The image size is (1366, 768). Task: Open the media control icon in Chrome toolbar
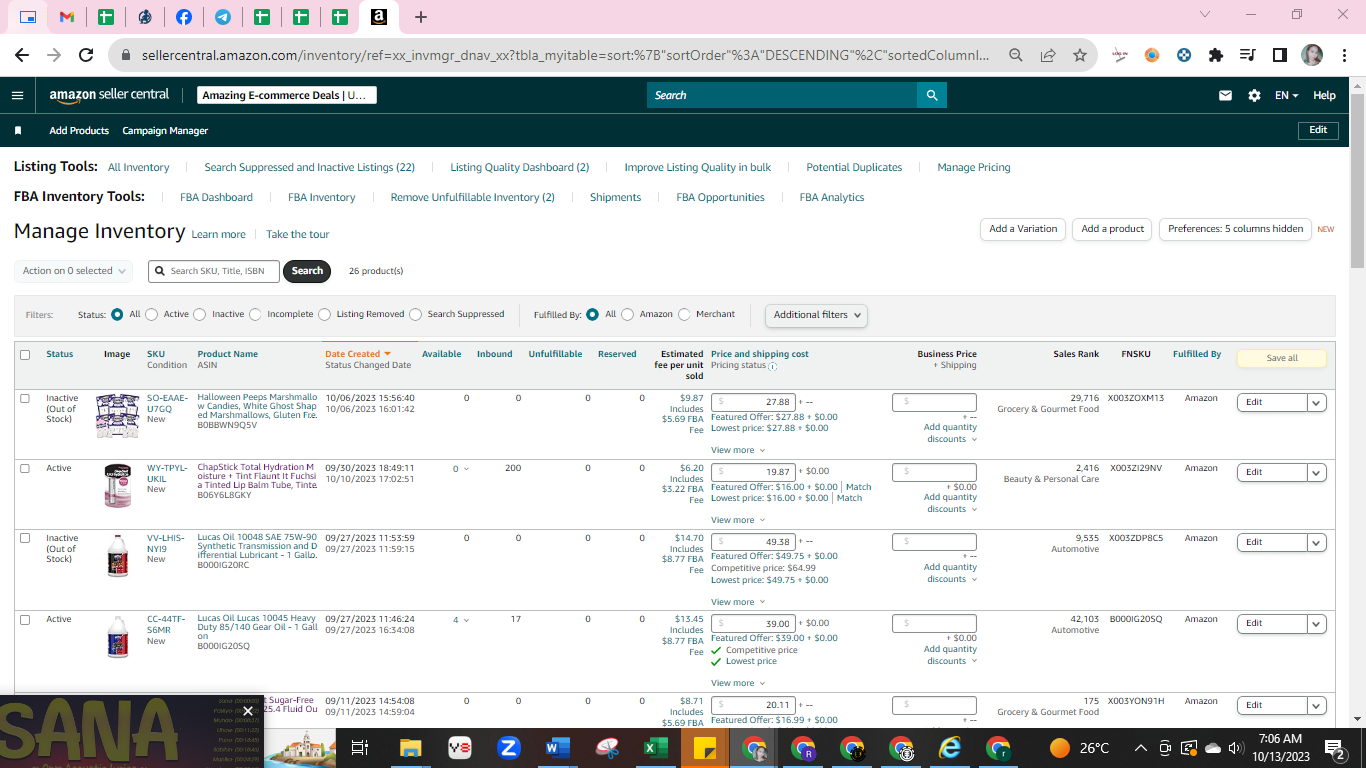point(1248,55)
